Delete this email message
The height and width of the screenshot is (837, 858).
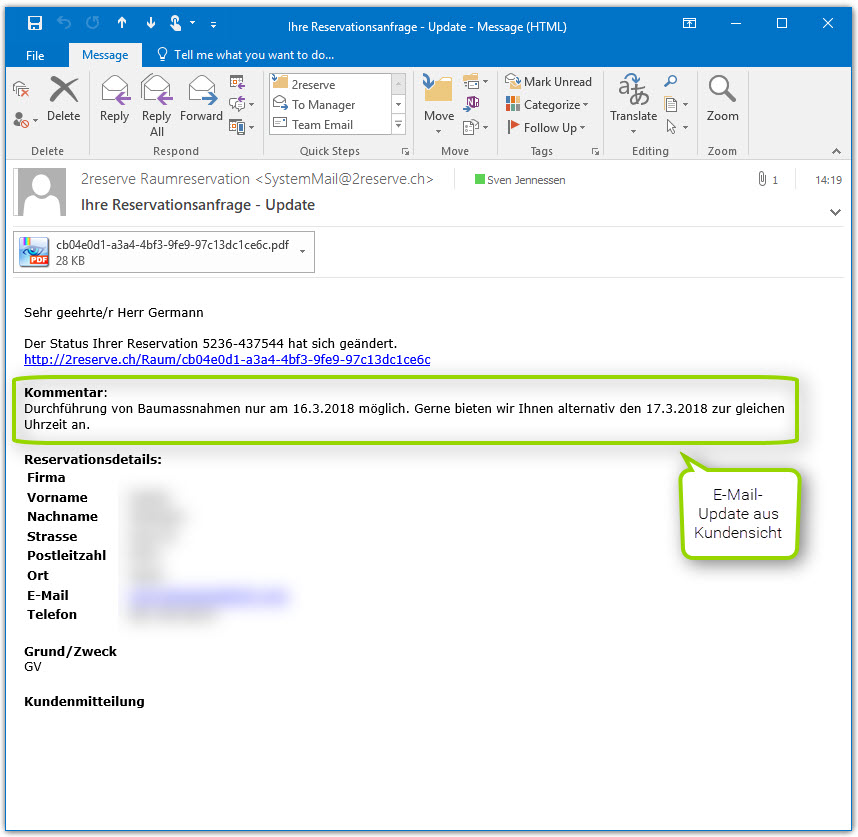point(63,100)
